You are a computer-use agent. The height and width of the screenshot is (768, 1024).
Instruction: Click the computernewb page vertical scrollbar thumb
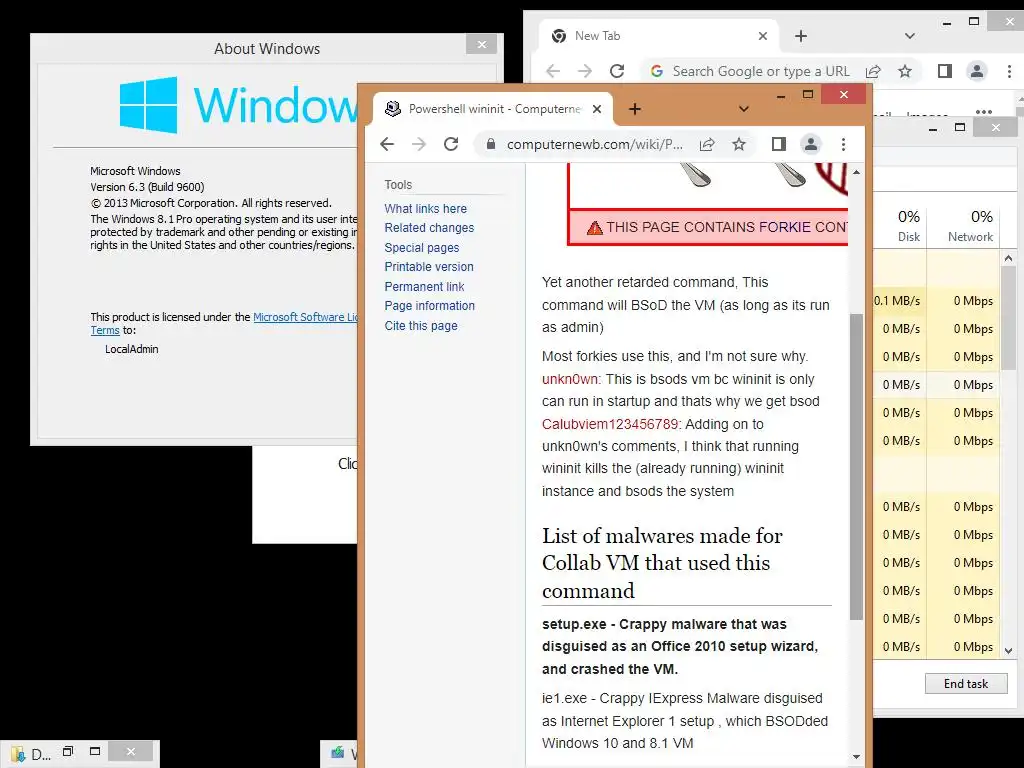[856, 467]
